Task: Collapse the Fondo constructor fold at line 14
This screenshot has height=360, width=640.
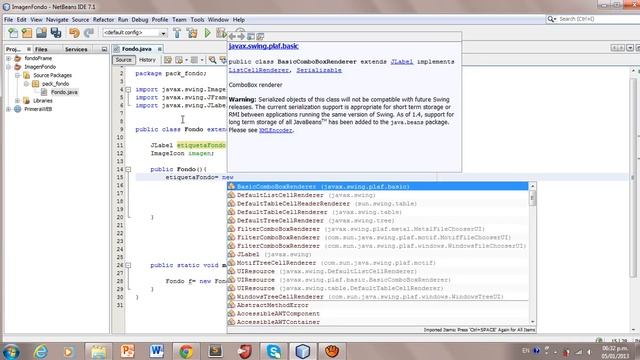Action: click(x=128, y=169)
